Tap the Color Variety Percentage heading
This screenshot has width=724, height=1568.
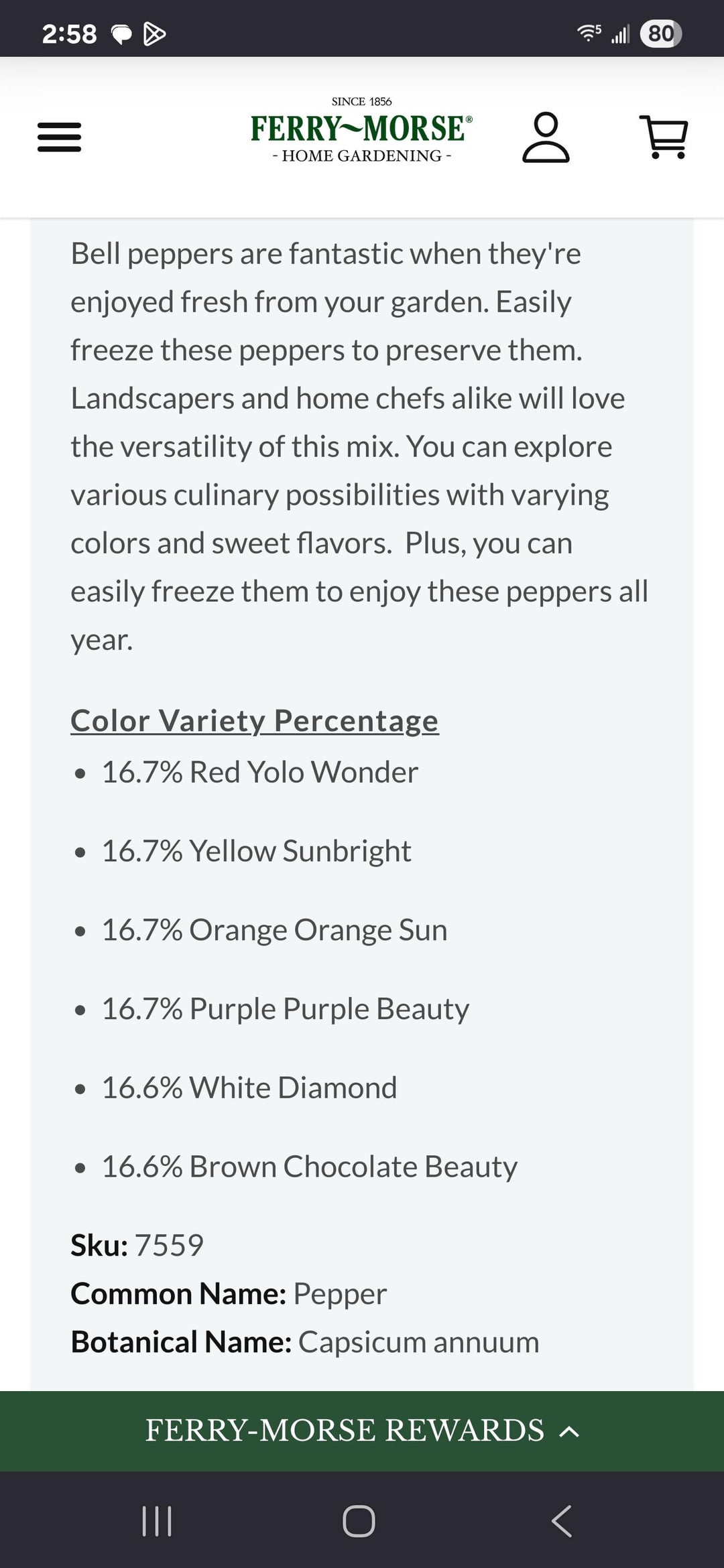coord(255,721)
